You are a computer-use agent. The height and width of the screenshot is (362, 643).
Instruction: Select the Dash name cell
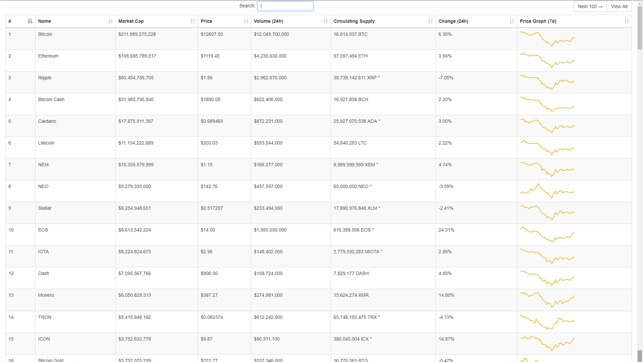75,278
